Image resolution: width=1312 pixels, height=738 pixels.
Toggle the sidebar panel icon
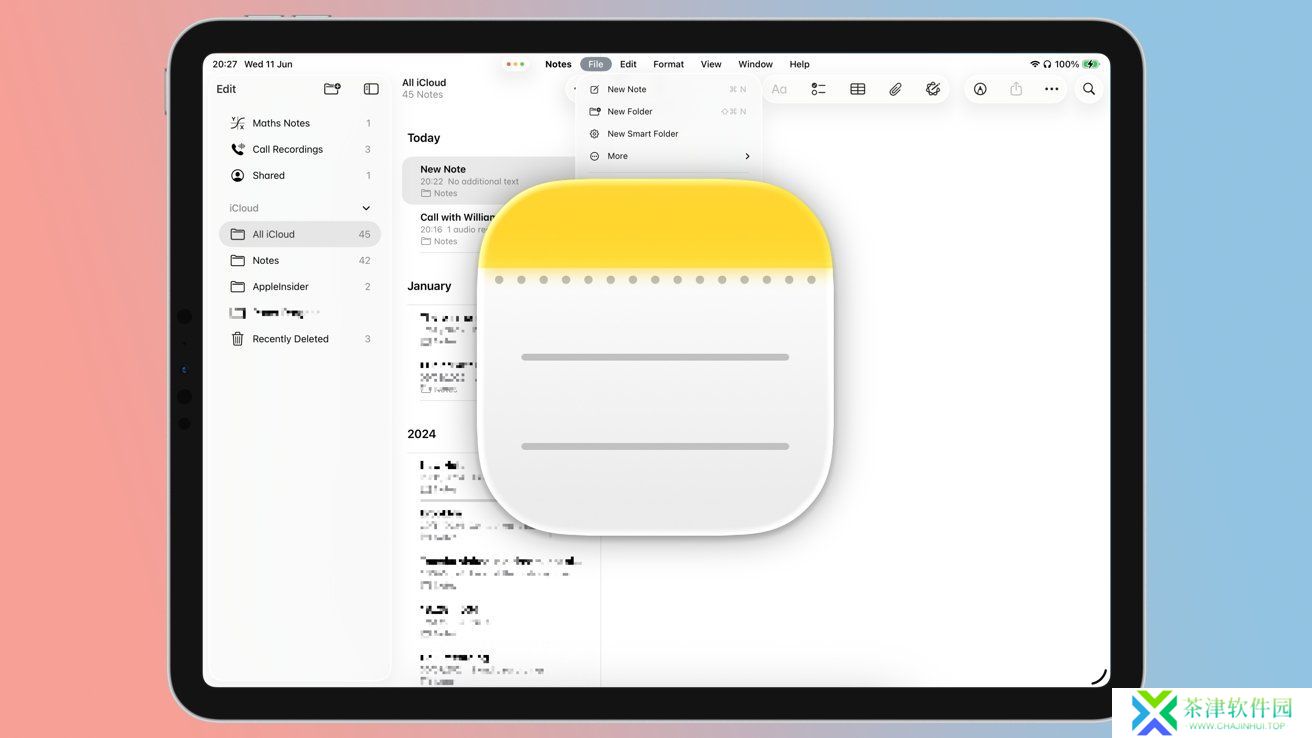pyautogui.click(x=371, y=89)
